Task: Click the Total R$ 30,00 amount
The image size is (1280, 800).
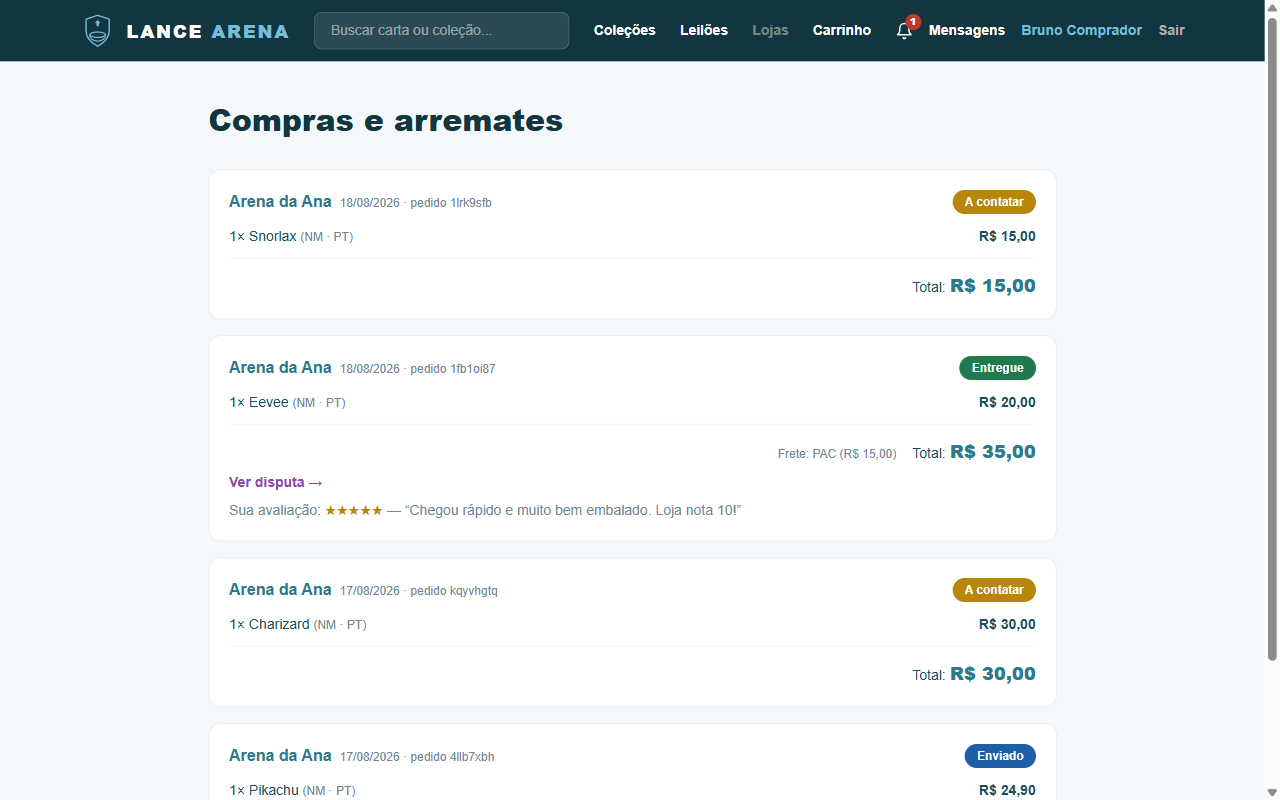Action: 993,674
